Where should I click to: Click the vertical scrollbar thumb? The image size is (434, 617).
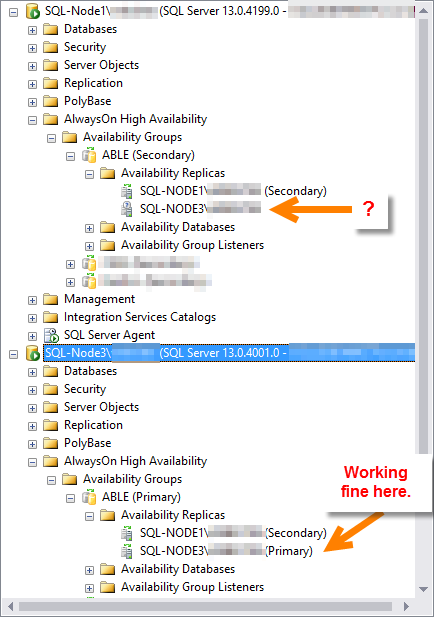click(423, 236)
